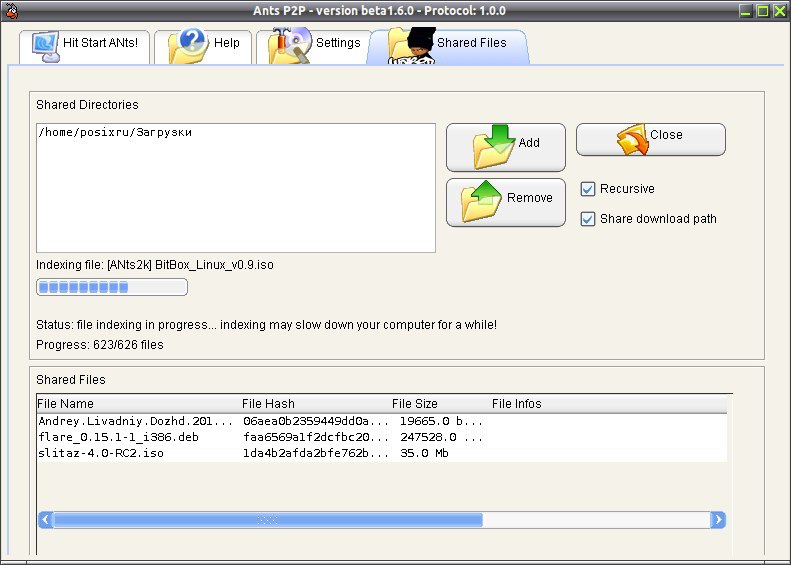Screen dimensions: 791x565
Task: Click the question mark folder icon on Help tab
Action: (188, 46)
